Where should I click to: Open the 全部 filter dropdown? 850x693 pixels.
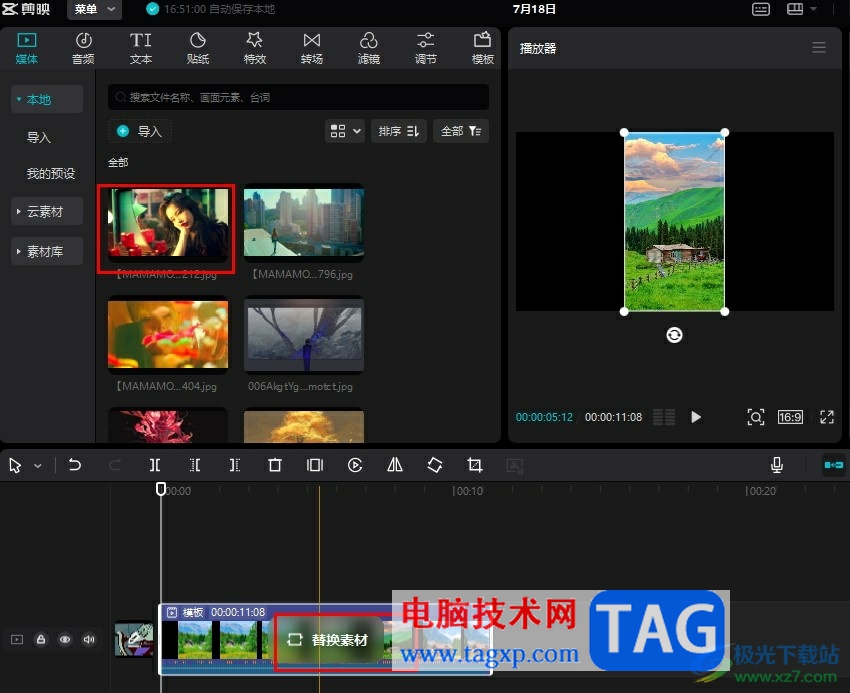click(461, 131)
